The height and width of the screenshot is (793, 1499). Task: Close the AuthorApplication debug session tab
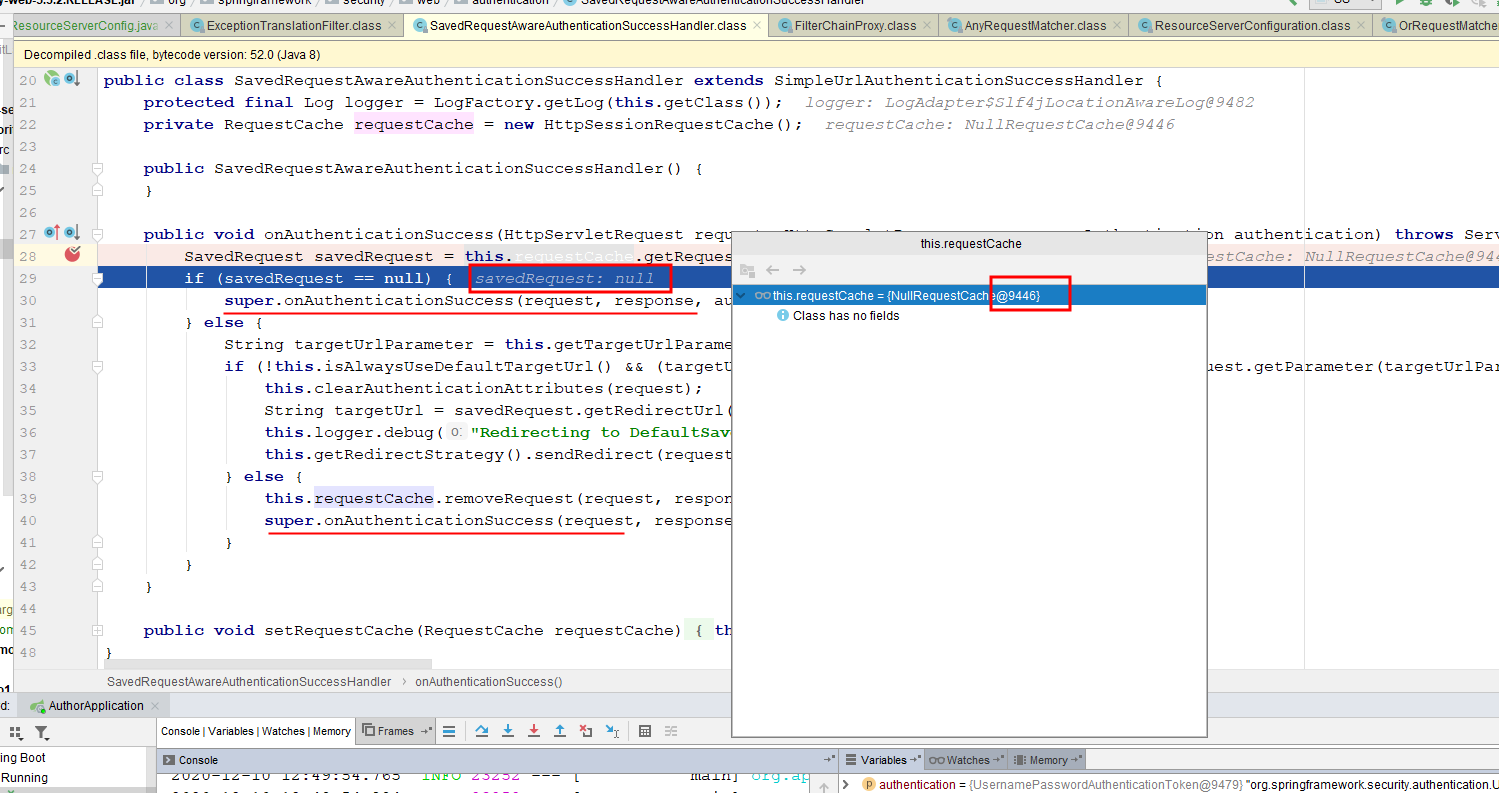pos(155,706)
